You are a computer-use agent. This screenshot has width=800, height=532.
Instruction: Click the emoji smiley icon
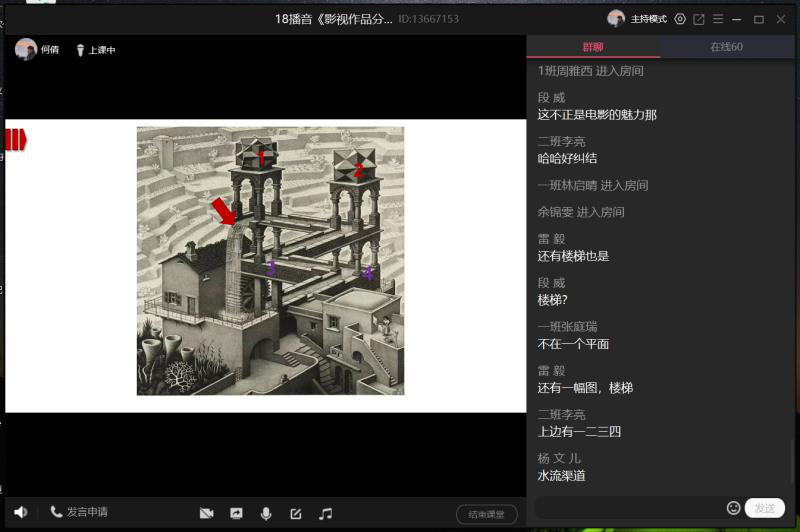733,508
